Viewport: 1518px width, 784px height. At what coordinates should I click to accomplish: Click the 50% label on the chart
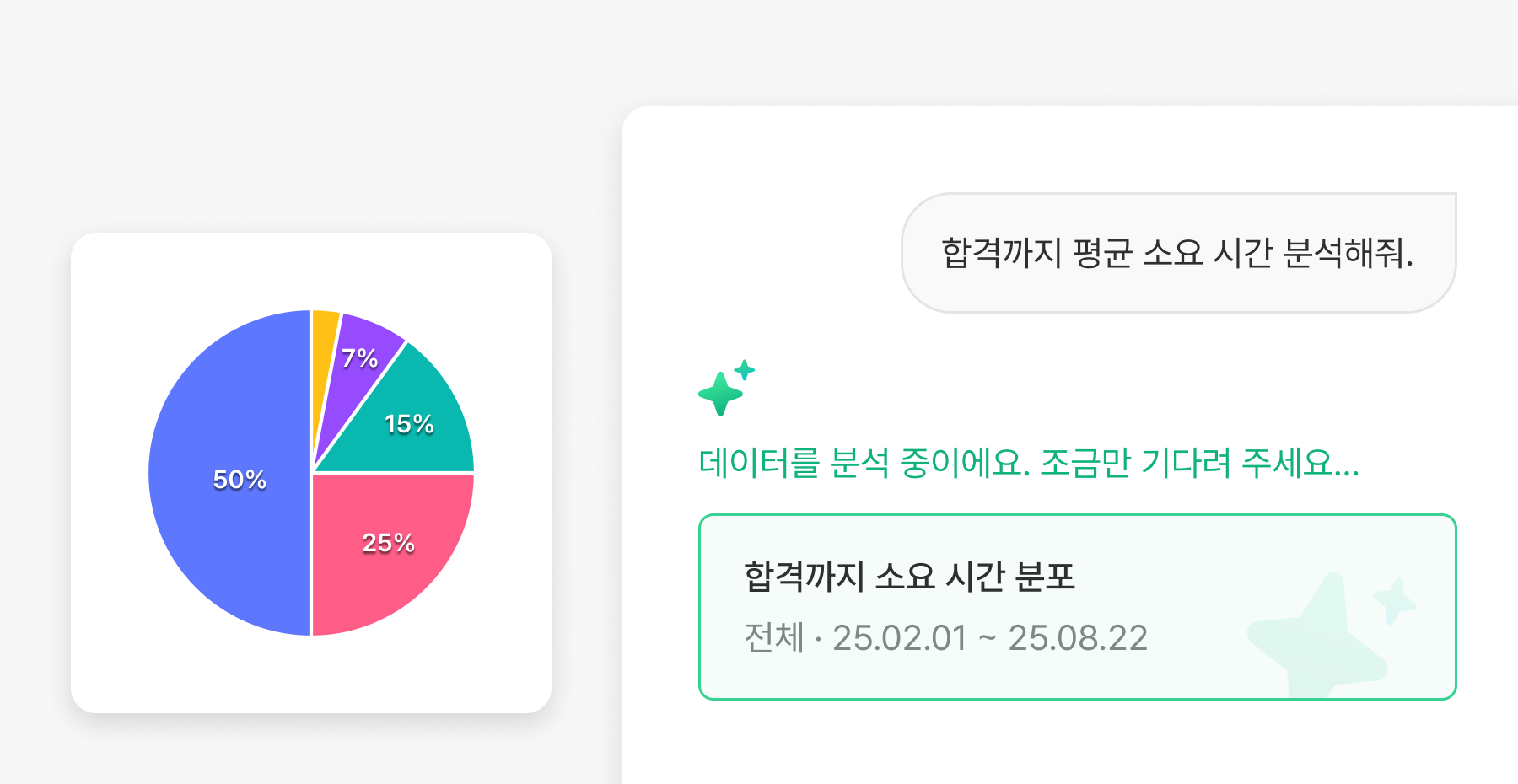240,480
